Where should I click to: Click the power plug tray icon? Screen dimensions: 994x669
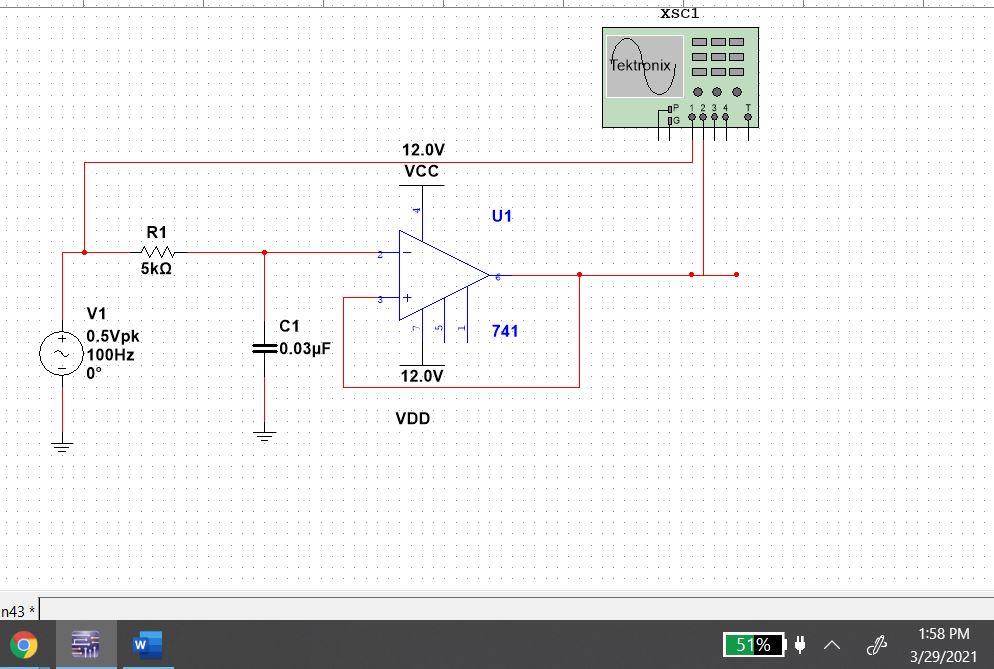click(800, 645)
